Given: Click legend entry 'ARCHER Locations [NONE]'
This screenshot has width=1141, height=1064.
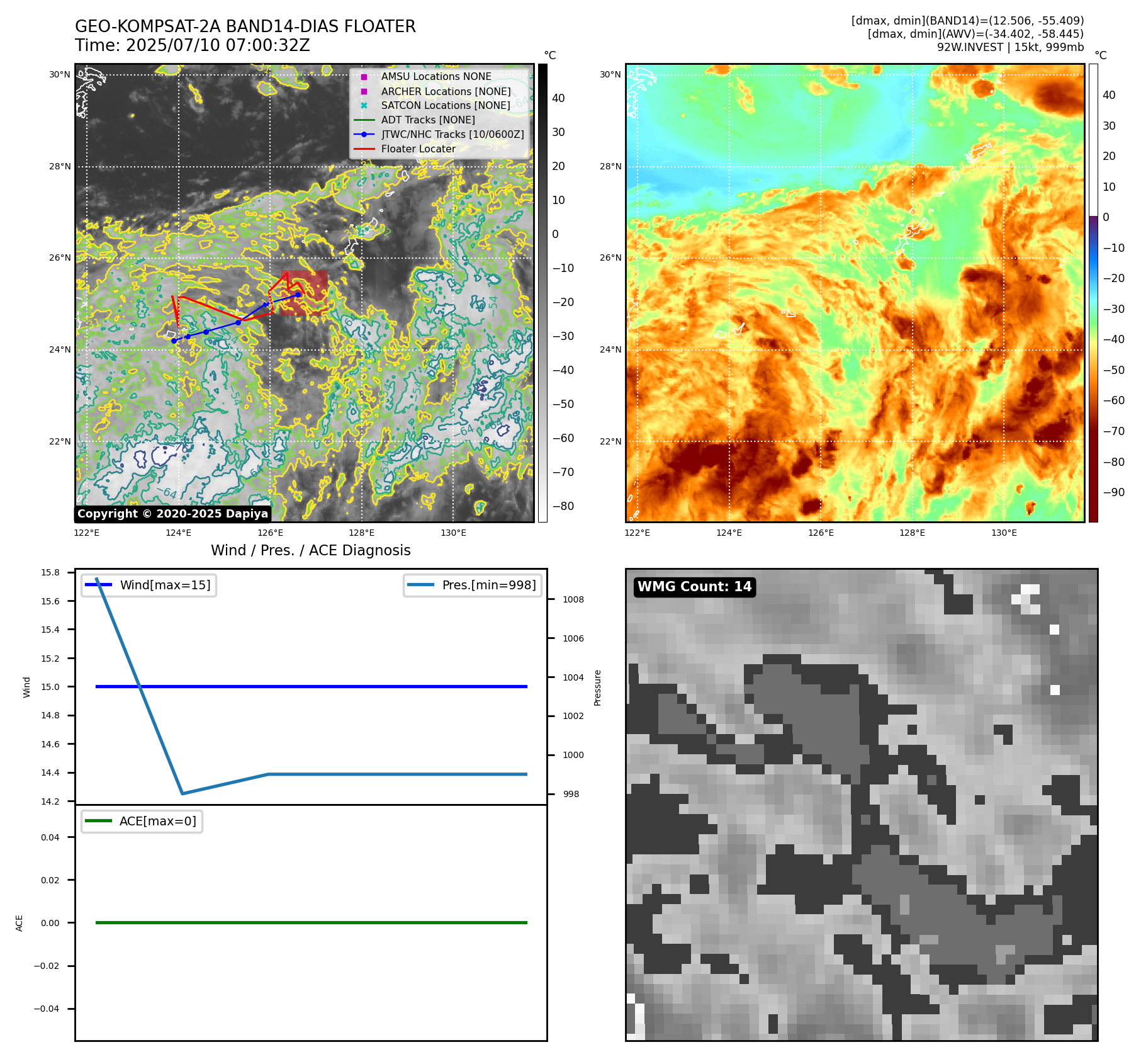Looking at the screenshot, I should [446, 91].
